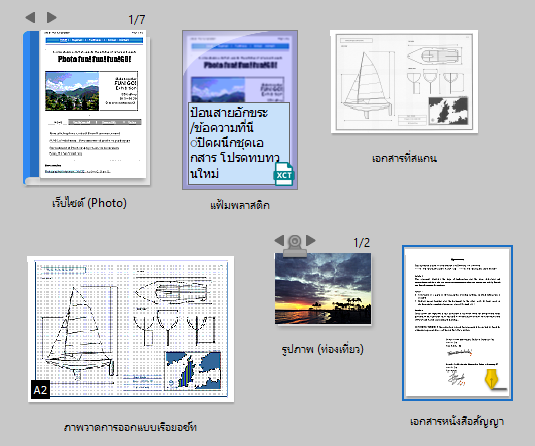The height and width of the screenshot is (446, 535).
Task: Go to next page of รูปภาพ (ท่องเที่ยว) stack
Action: (x=310, y=240)
